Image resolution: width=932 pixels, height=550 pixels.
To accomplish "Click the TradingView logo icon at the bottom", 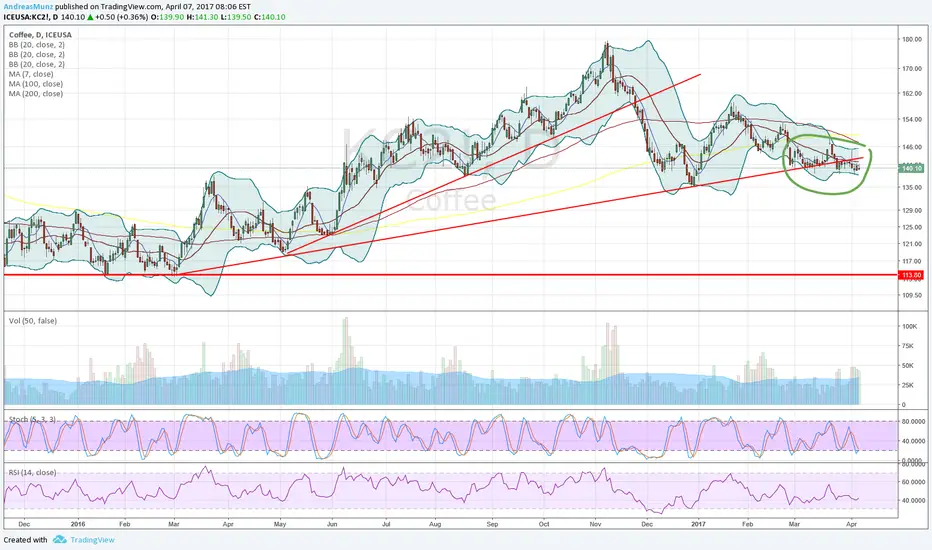I will pos(59,540).
